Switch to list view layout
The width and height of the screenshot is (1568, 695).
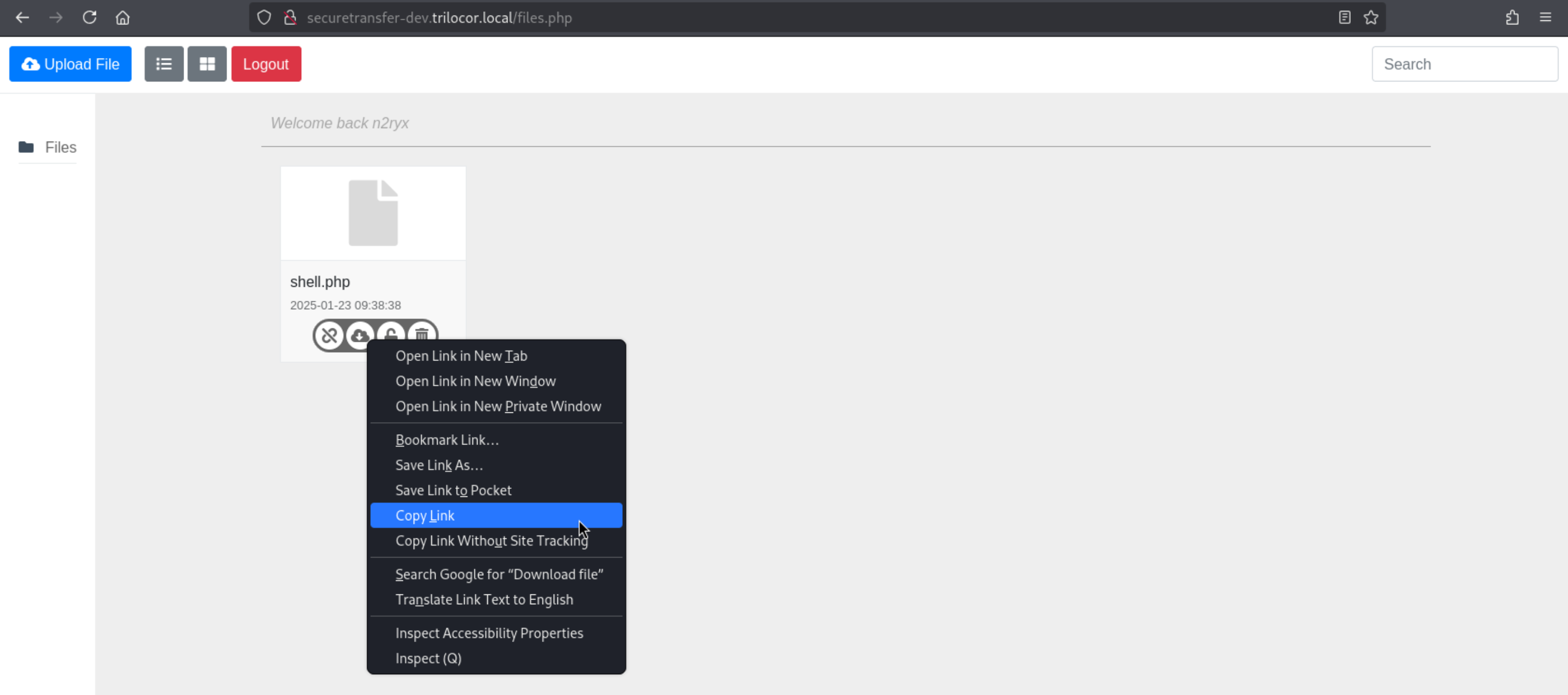tap(164, 64)
